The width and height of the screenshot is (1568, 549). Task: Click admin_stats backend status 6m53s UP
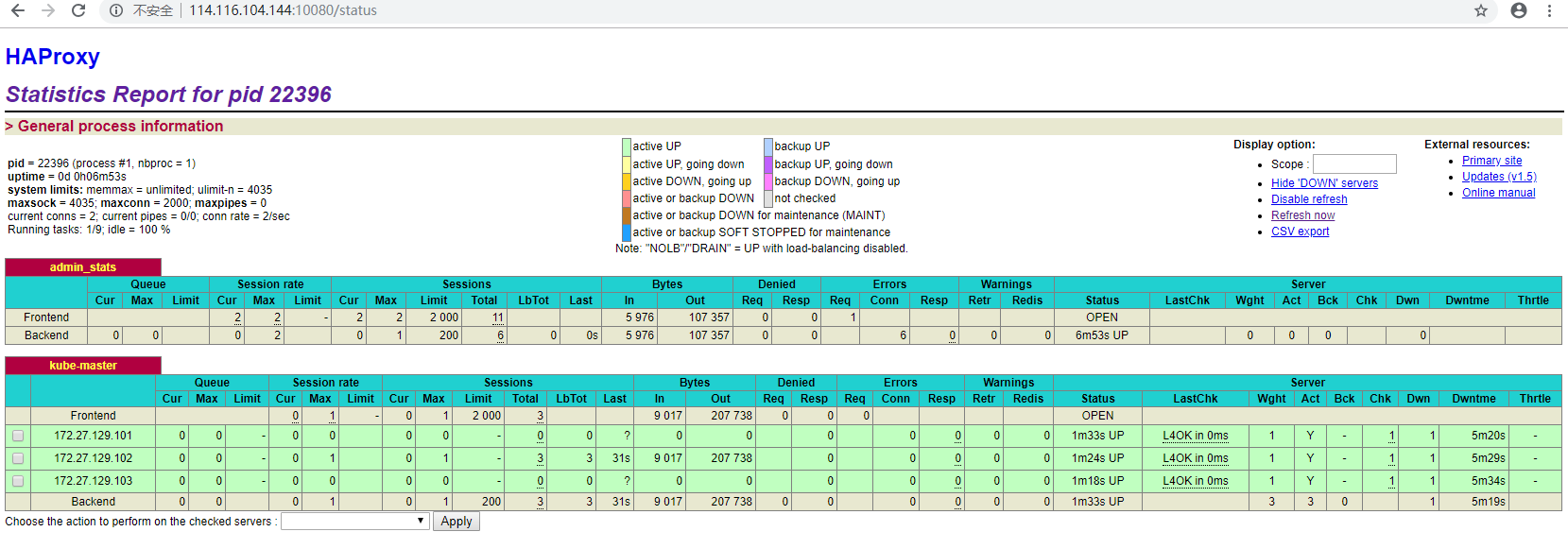1101,335
